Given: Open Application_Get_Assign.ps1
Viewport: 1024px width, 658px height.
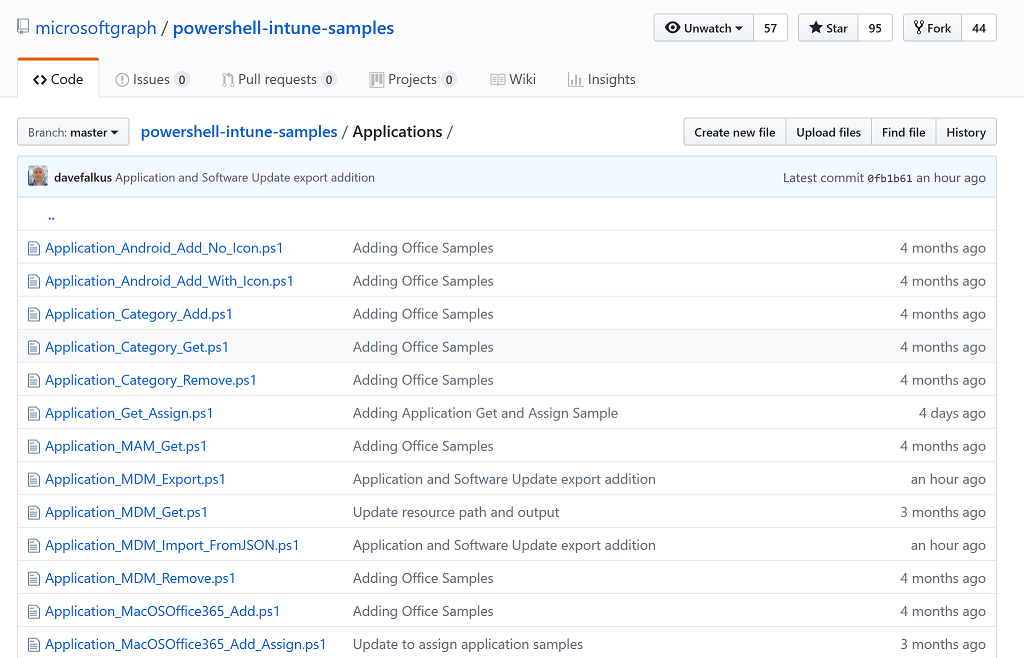Looking at the screenshot, I should point(129,413).
